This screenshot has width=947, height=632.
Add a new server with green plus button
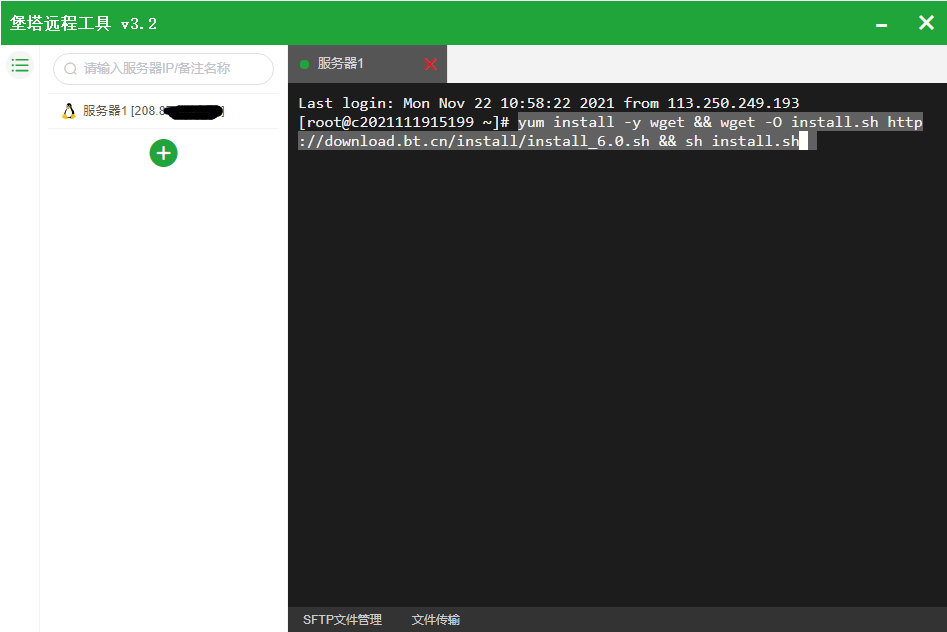164,153
